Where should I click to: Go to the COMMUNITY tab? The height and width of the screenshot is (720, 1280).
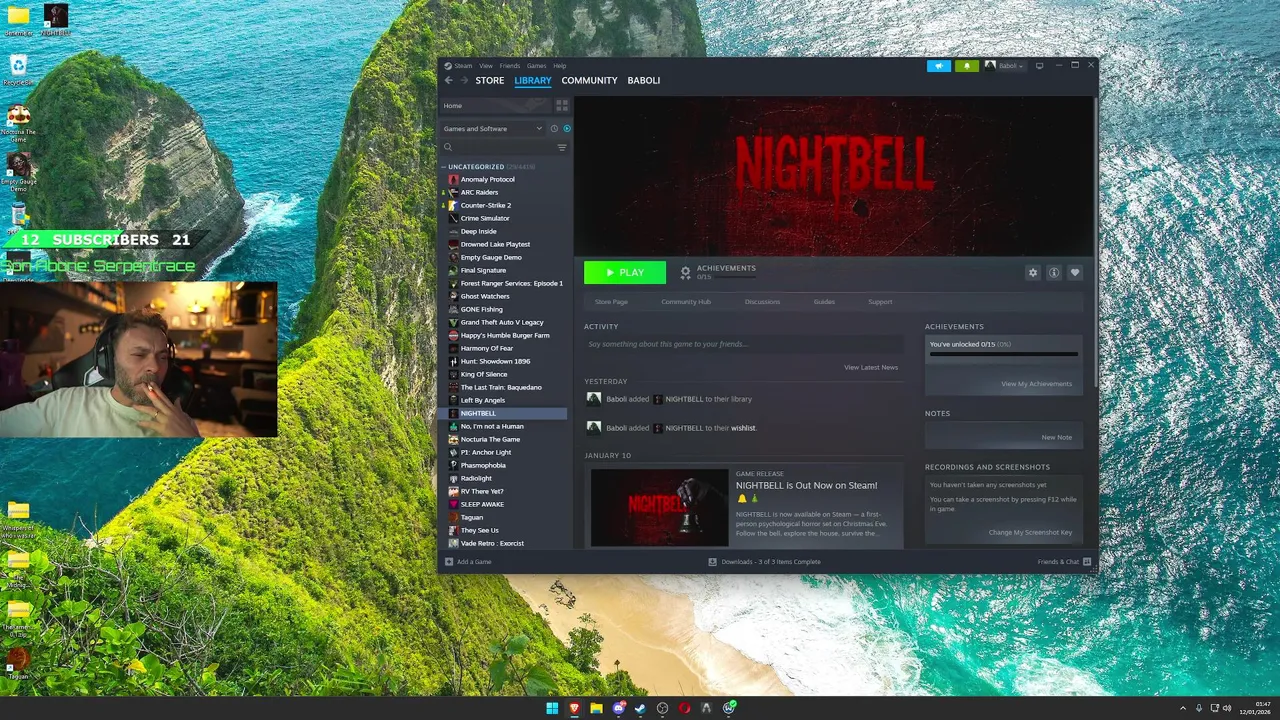[x=589, y=80]
